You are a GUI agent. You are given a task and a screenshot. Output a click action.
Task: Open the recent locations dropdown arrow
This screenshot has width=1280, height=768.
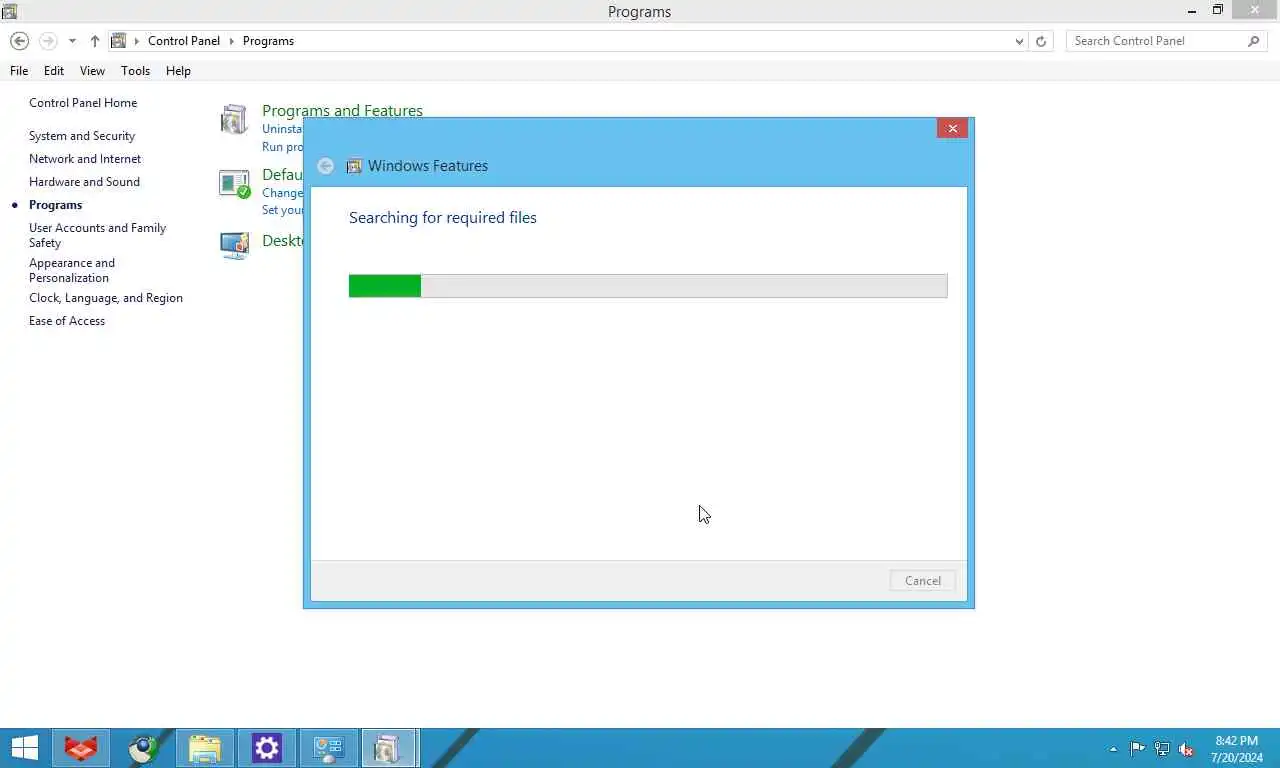72,41
